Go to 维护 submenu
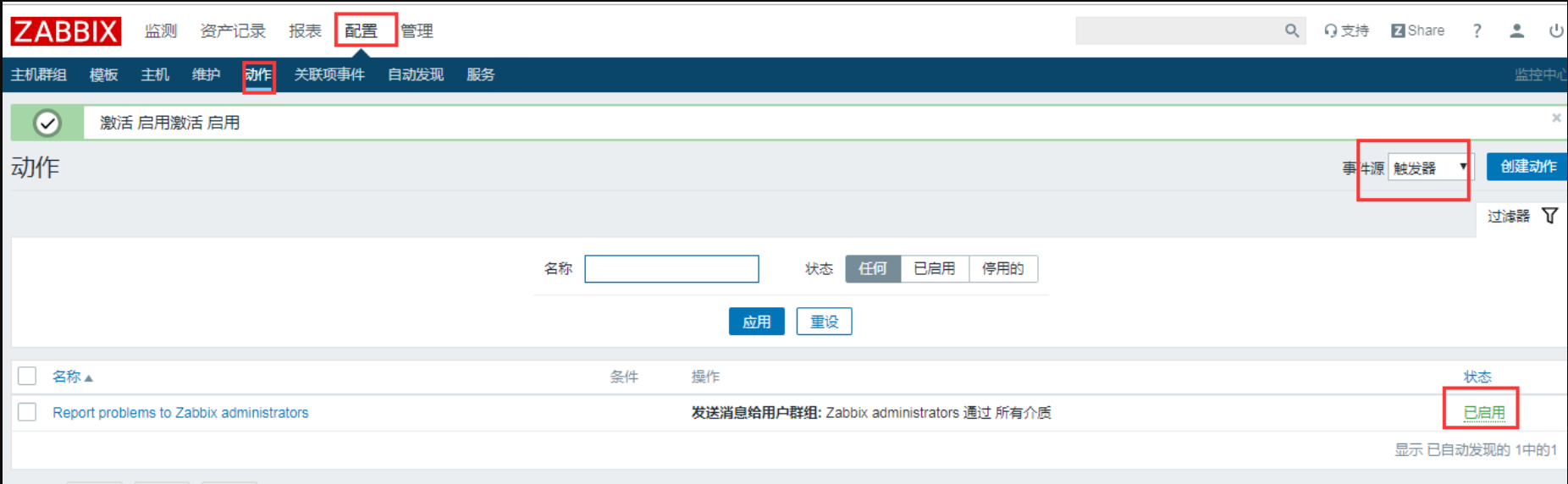Viewport: 1568px width, 484px height. pyautogui.click(x=206, y=74)
